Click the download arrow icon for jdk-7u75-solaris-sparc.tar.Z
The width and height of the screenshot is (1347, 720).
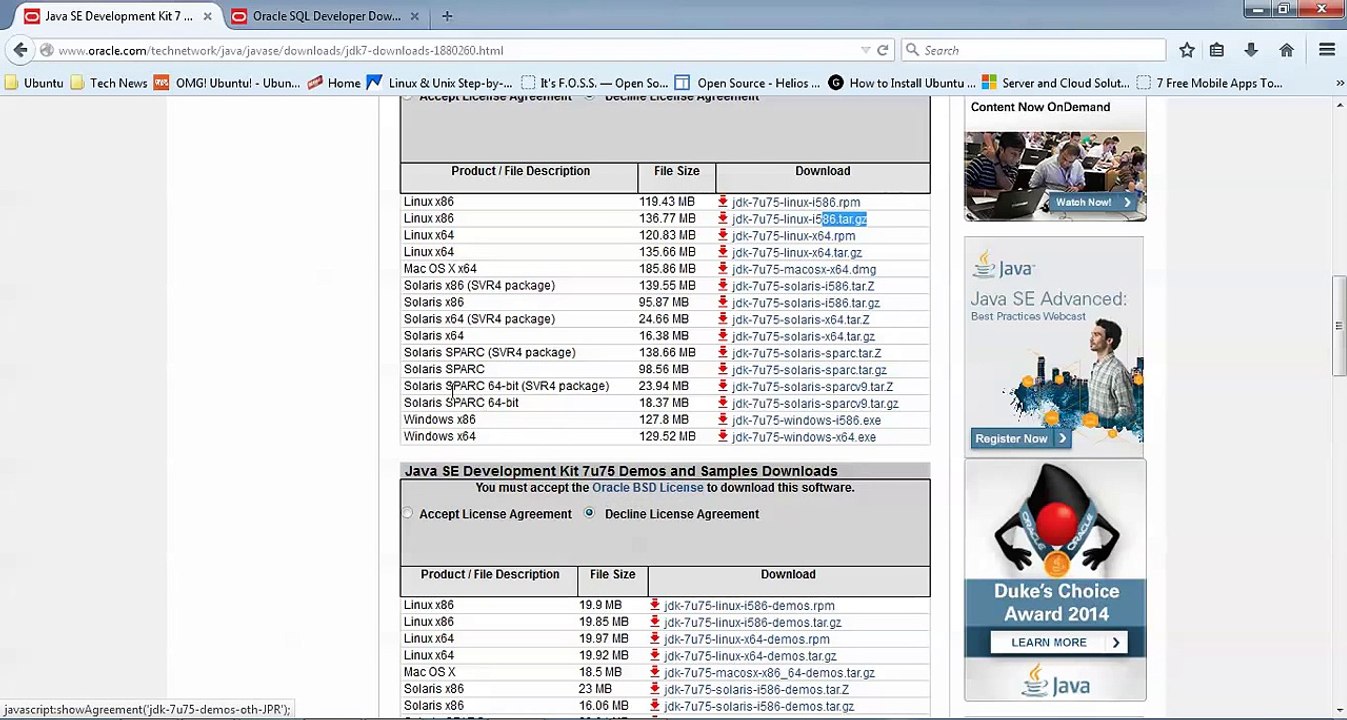(722, 353)
